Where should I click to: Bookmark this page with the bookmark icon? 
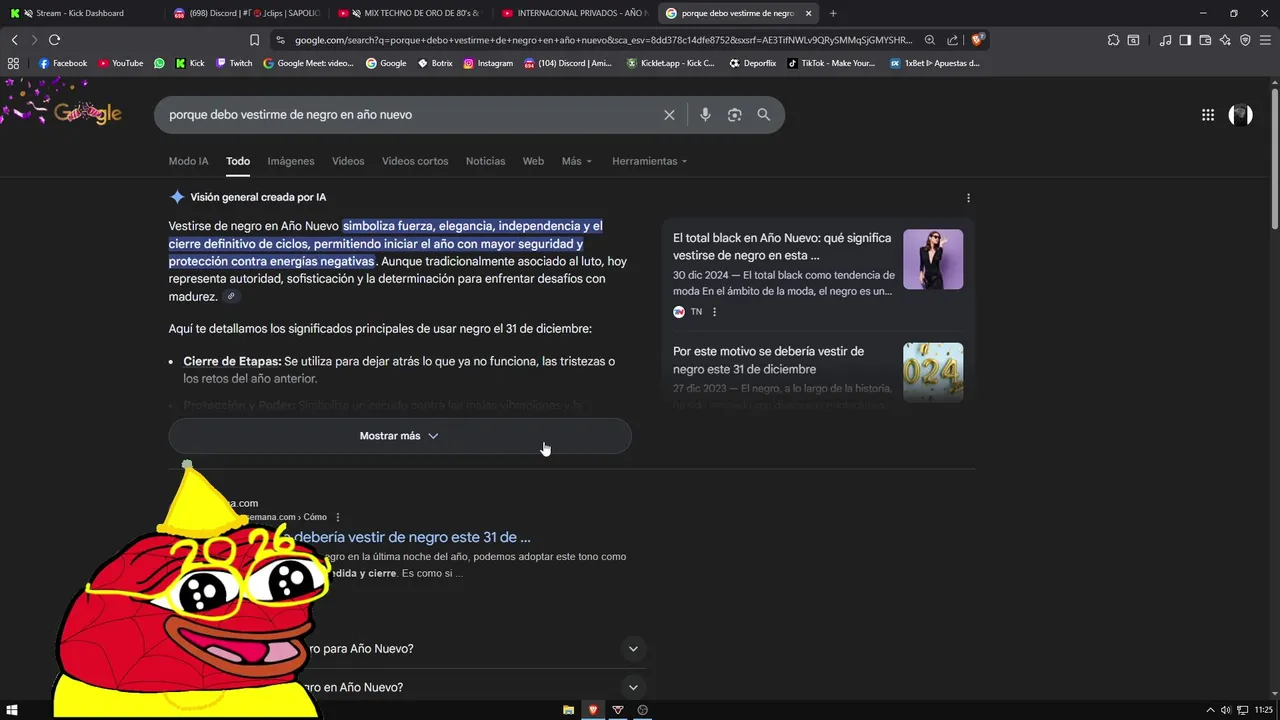click(x=254, y=40)
